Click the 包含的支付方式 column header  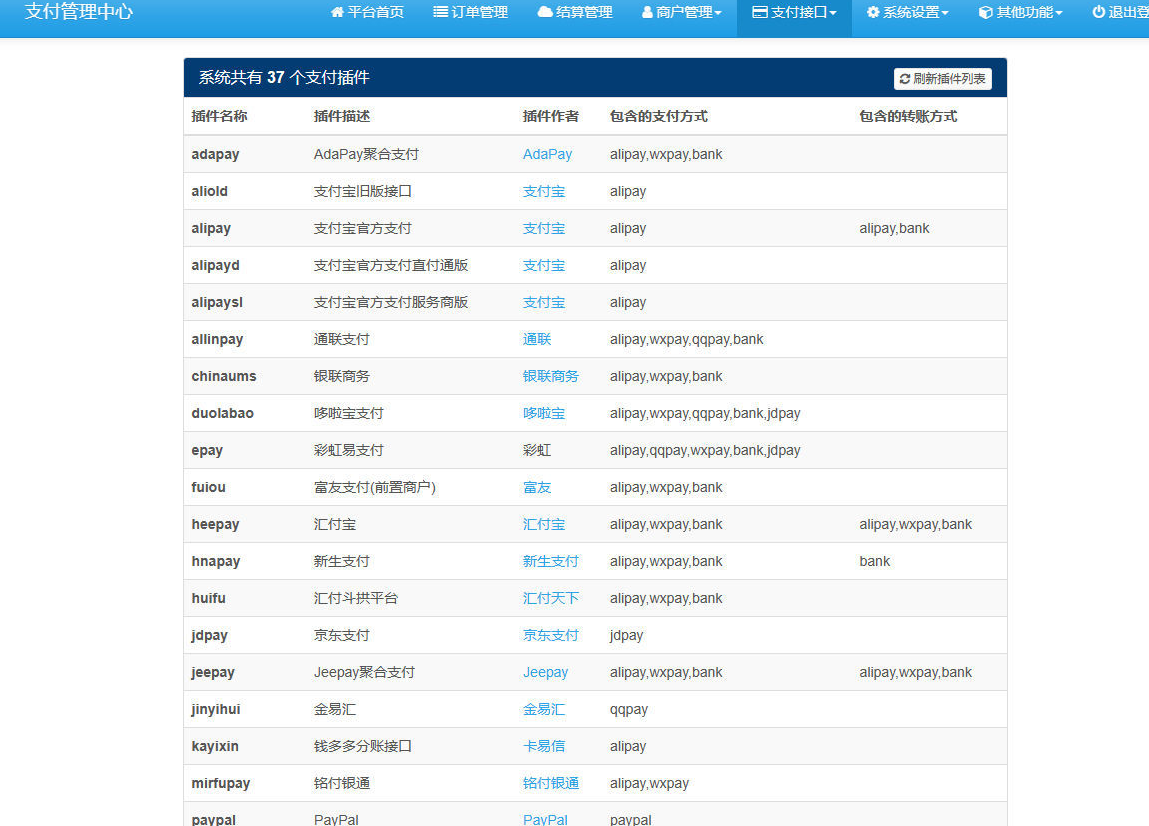[659, 117]
